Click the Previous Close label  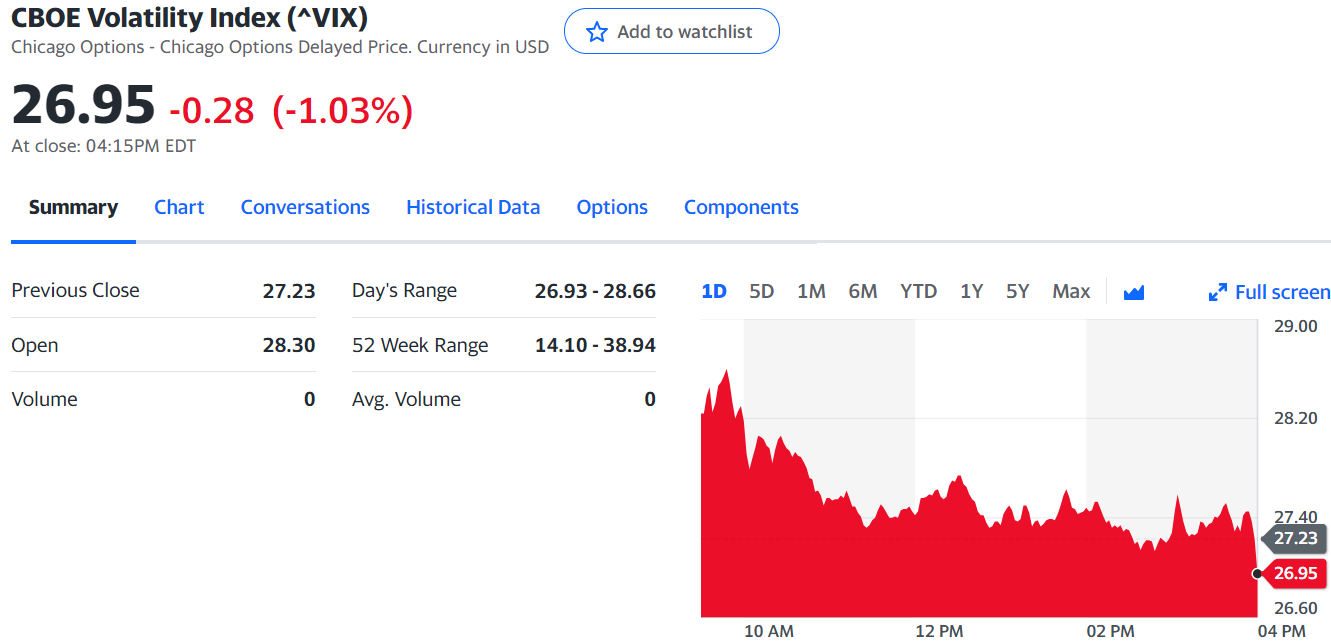75,290
